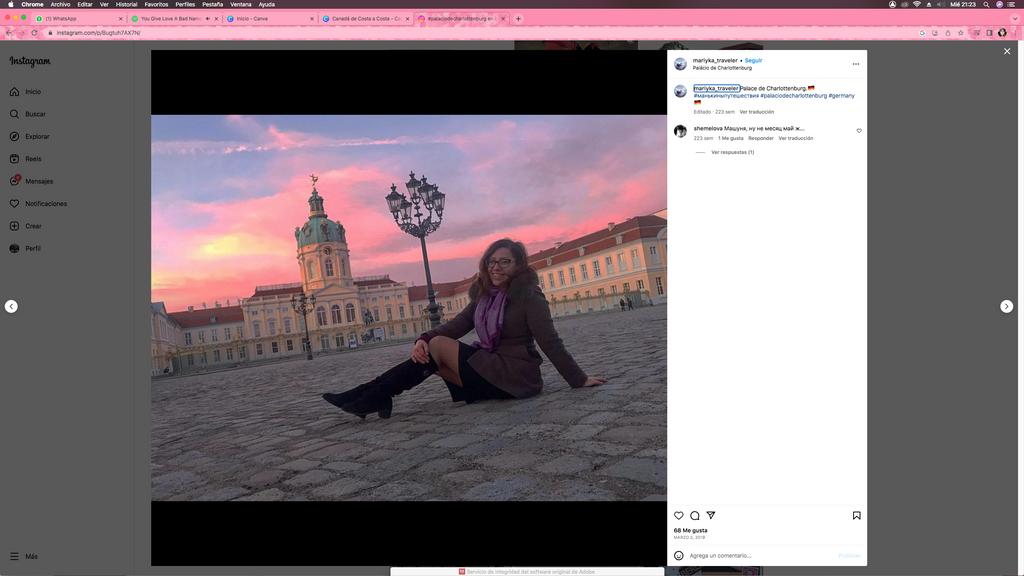Open Inicio in the Instagram sidebar
1024x576 pixels.
[x=26, y=92]
